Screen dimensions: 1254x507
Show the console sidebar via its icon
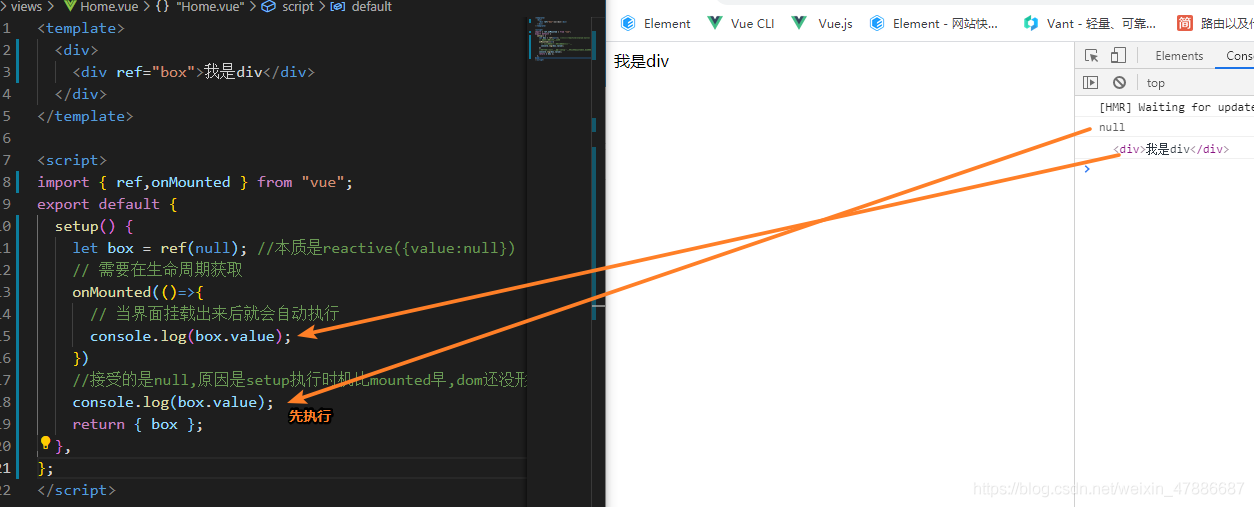[x=1091, y=83]
